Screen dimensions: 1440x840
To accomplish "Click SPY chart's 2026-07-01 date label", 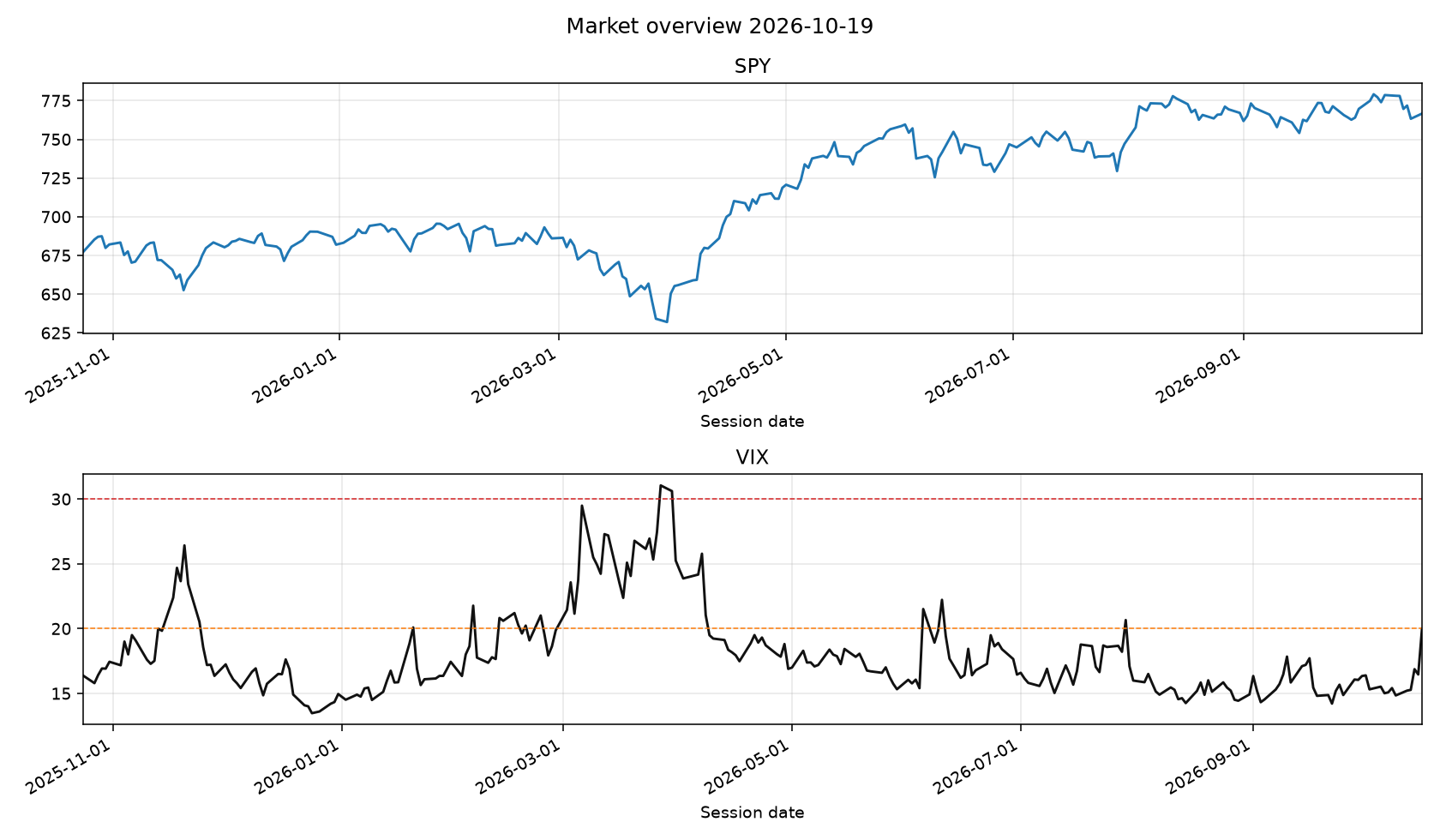I will coord(969,375).
